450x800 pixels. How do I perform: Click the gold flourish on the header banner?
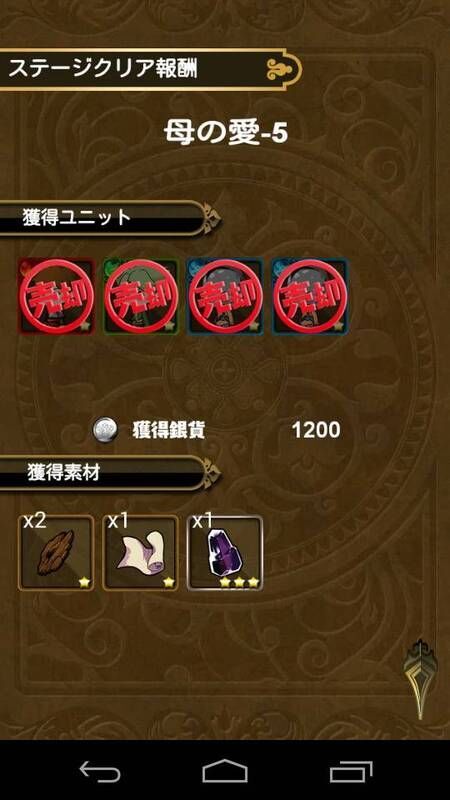282,69
